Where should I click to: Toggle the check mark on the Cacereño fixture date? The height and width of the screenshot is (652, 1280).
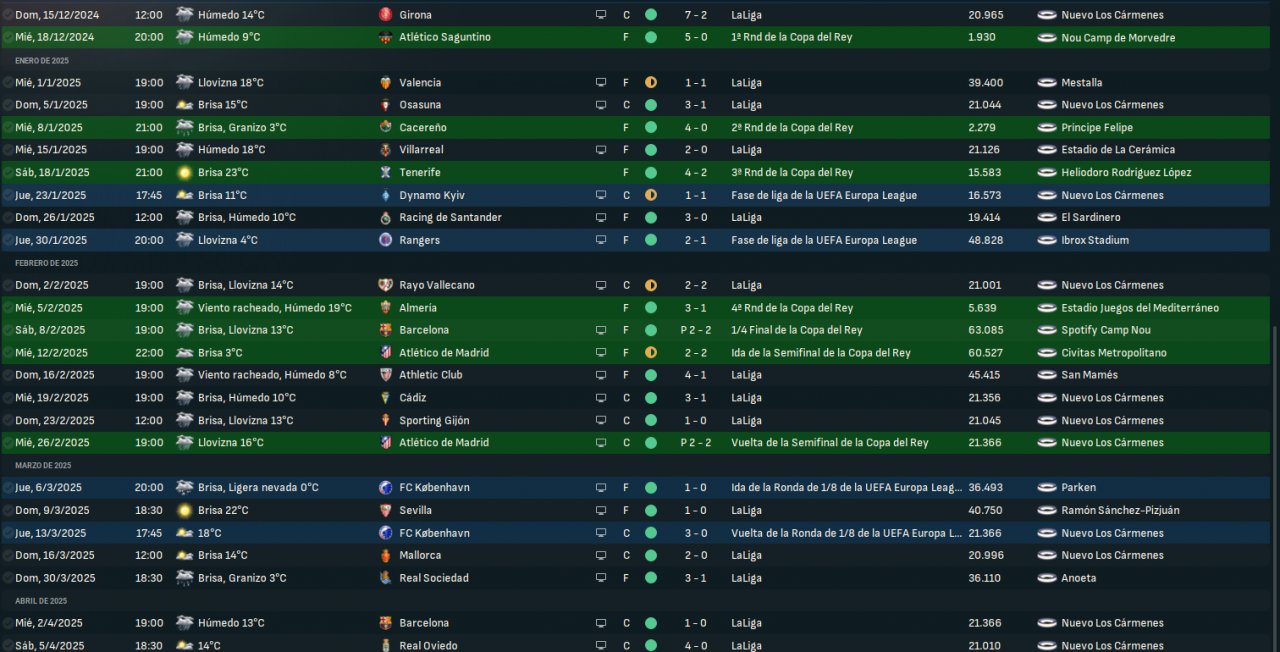pos(8,128)
